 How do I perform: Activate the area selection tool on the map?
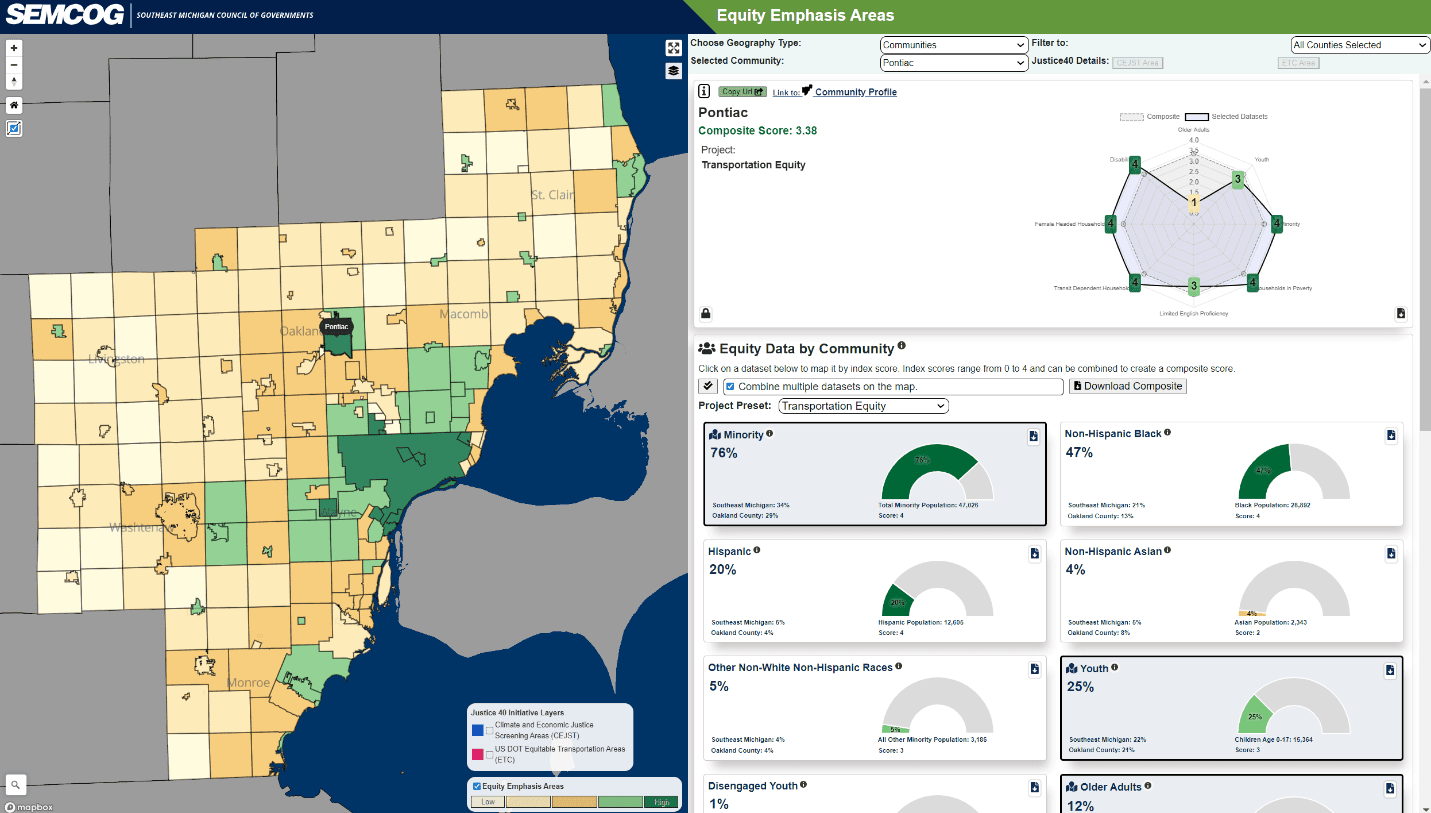(x=13, y=128)
